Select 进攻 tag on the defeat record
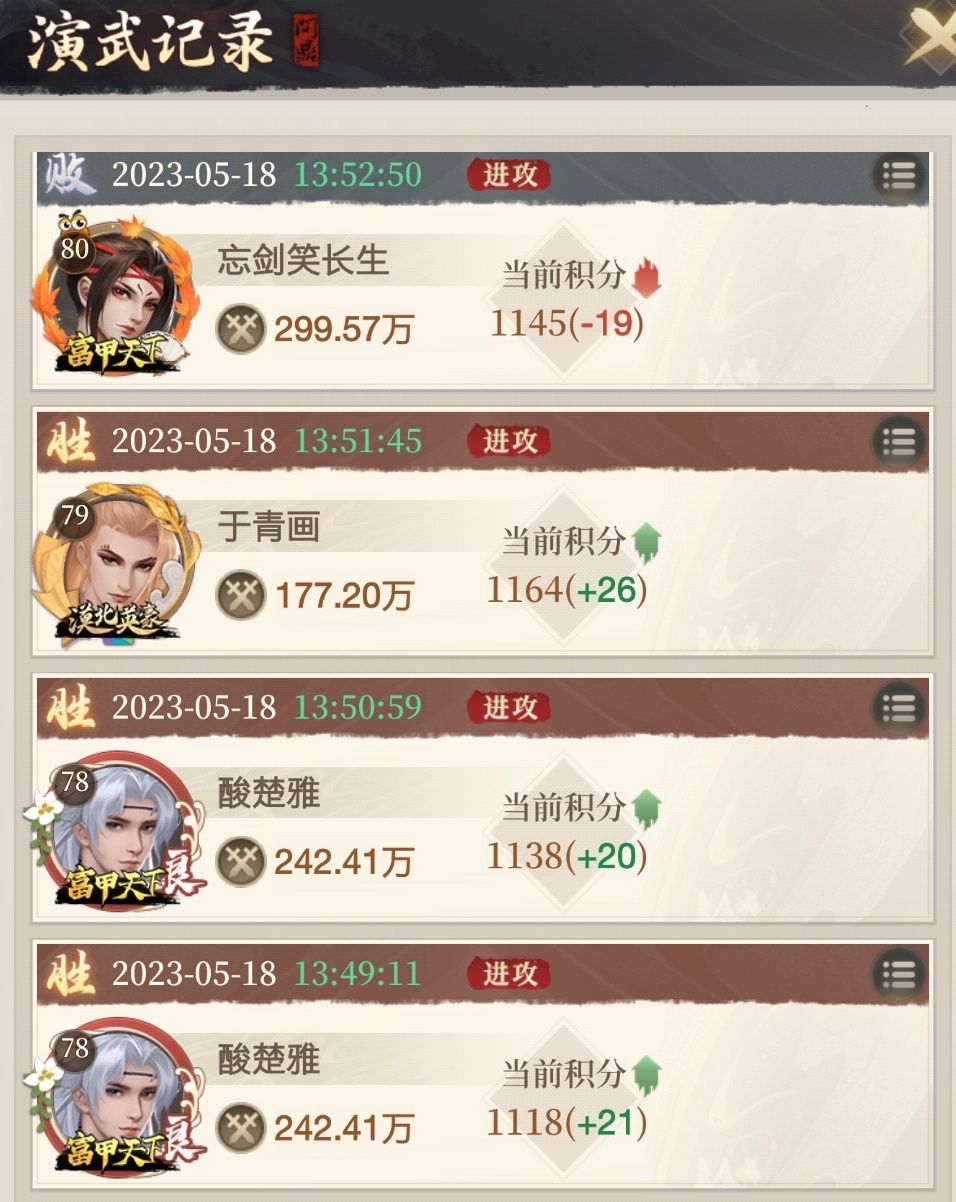Screen dimensions: 956x1202 pos(510,175)
